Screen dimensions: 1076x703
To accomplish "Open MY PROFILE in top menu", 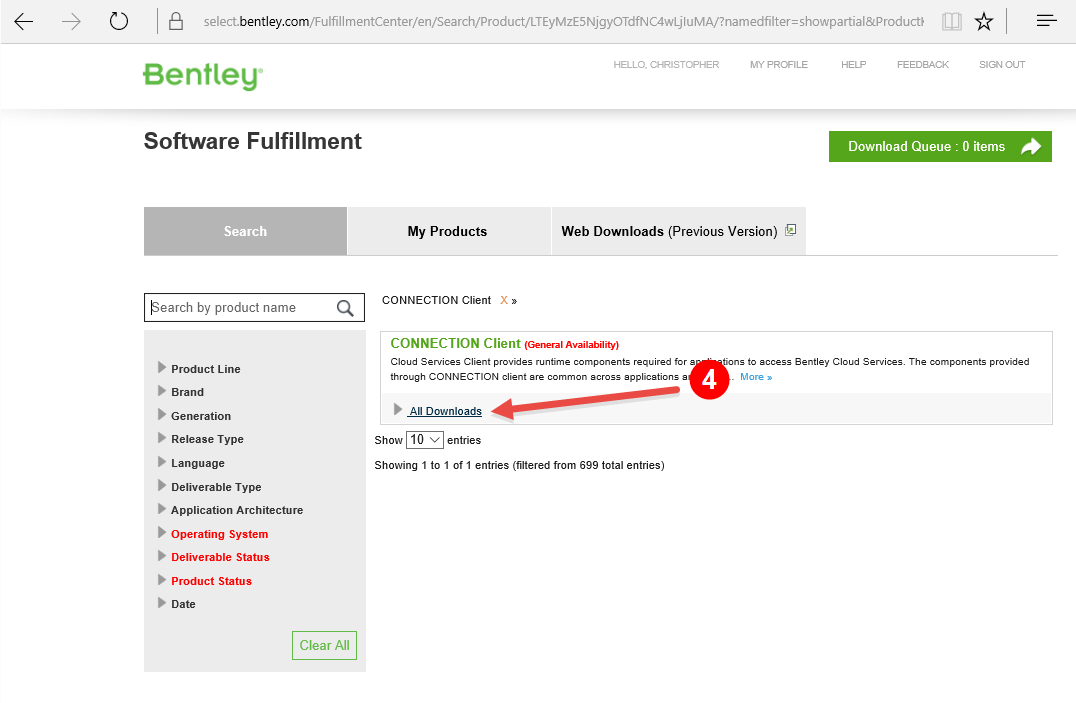I will coord(779,65).
